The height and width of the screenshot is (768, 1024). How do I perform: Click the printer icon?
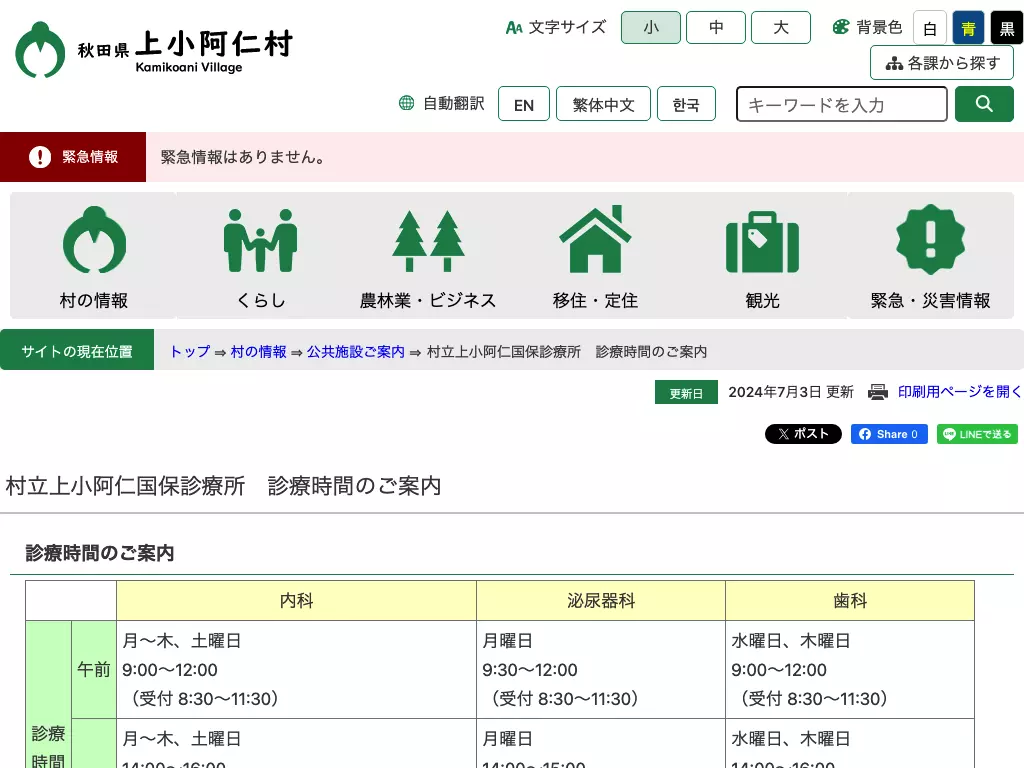pyautogui.click(x=878, y=392)
